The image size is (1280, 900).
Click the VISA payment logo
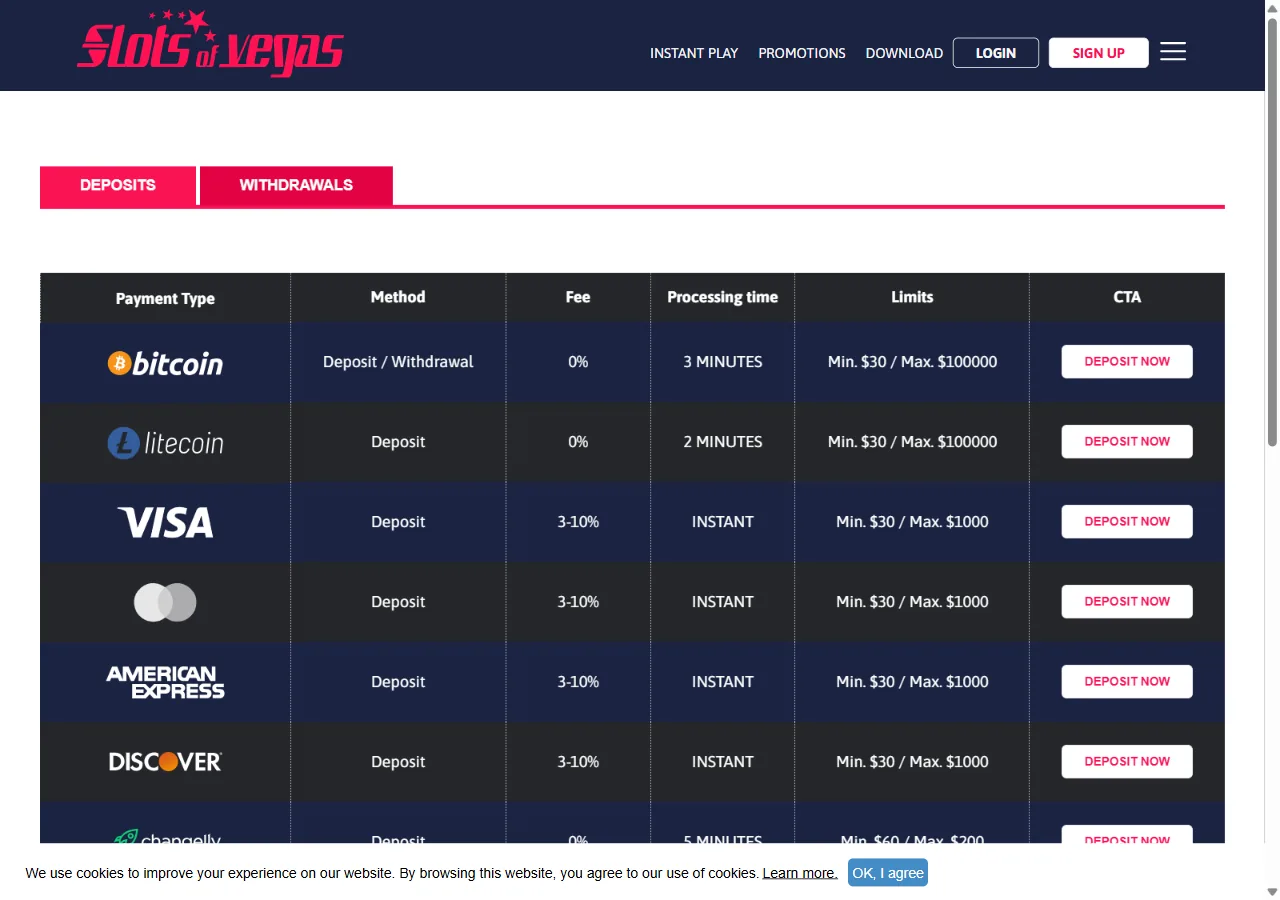click(x=165, y=522)
